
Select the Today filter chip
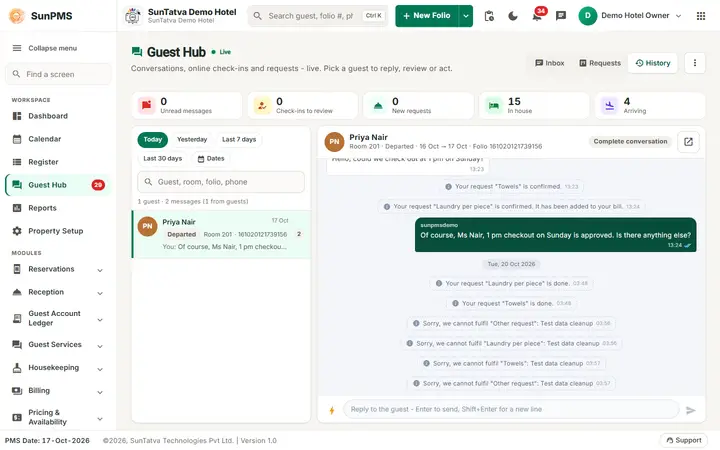[x=152, y=140]
